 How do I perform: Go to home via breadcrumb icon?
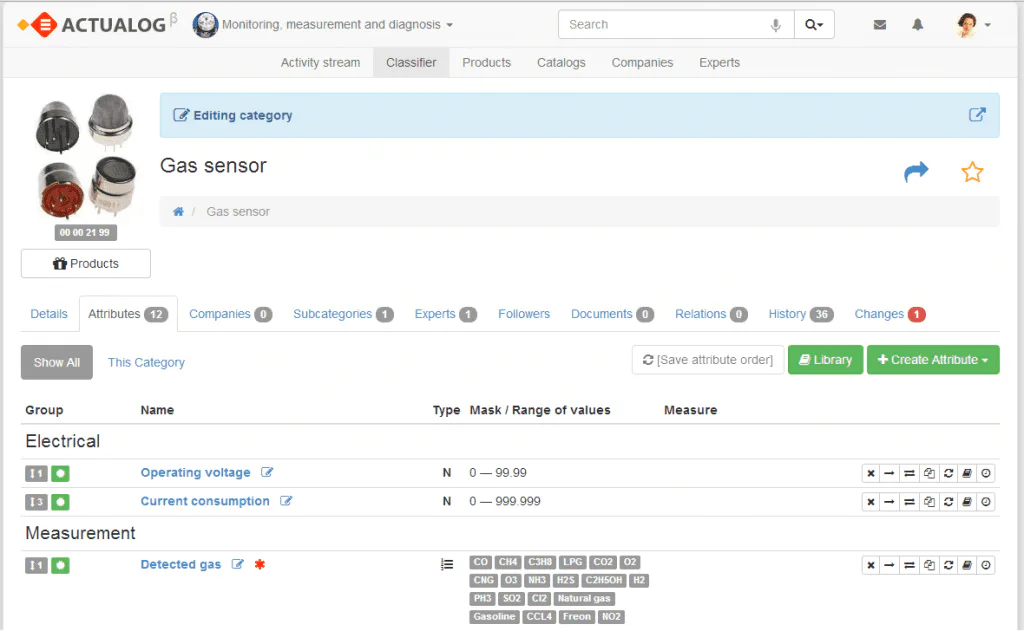pyautogui.click(x=178, y=212)
